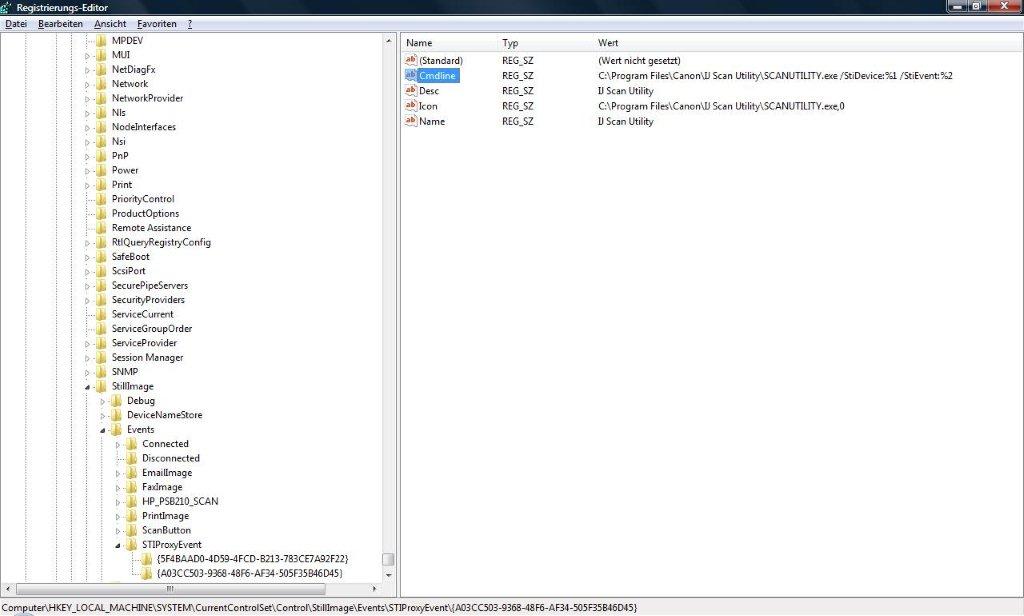The width and height of the screenshot is (1024, 616).
Task: Open the Bearbeiten menu
Action: [62, 23]
